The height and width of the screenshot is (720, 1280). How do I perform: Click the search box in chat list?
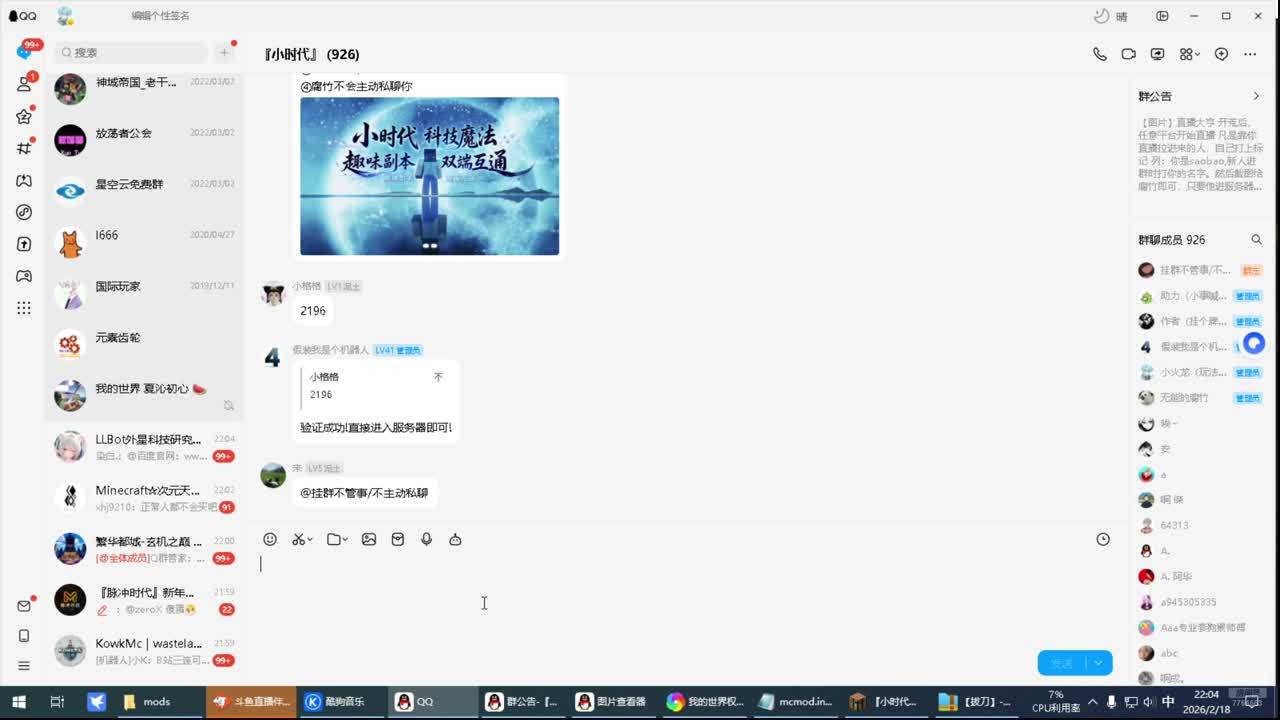click(x=130, y=52)
